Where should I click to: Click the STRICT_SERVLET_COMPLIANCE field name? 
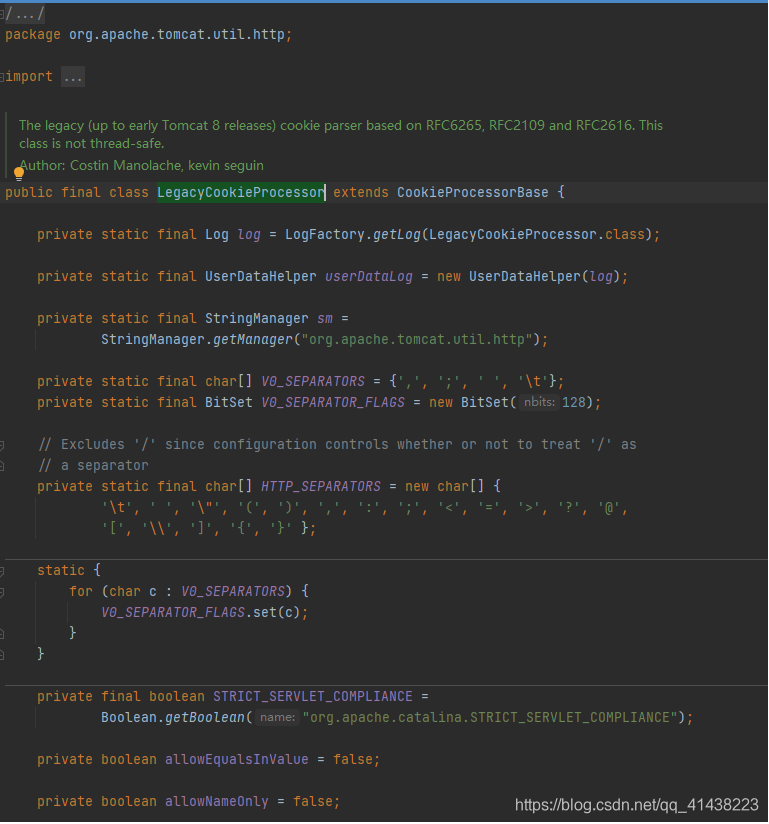(313, 697)
